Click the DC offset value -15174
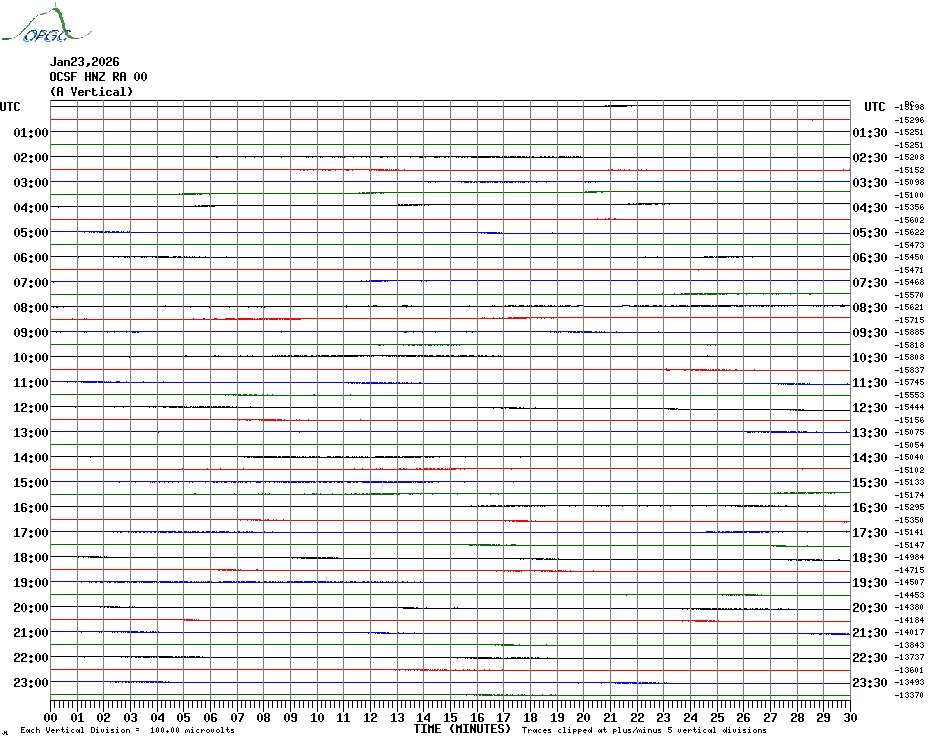The width and height of the screenshot is (930, 744). (x=909, y=495)
